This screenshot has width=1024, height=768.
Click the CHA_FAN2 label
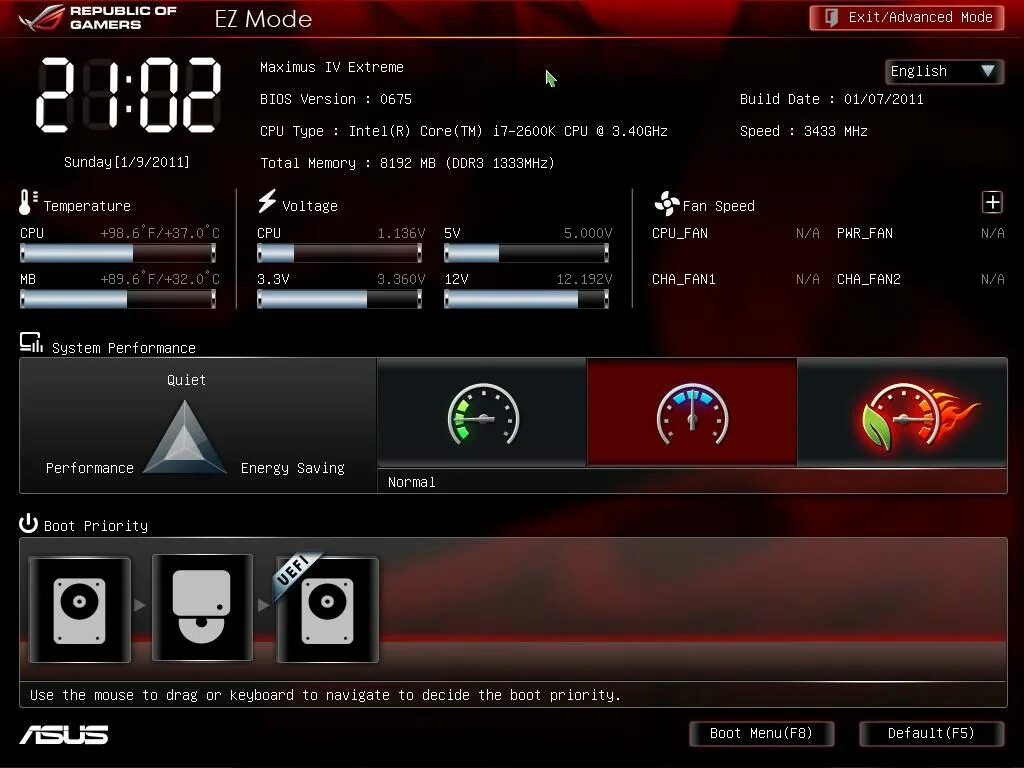click(x=869, y=280)
